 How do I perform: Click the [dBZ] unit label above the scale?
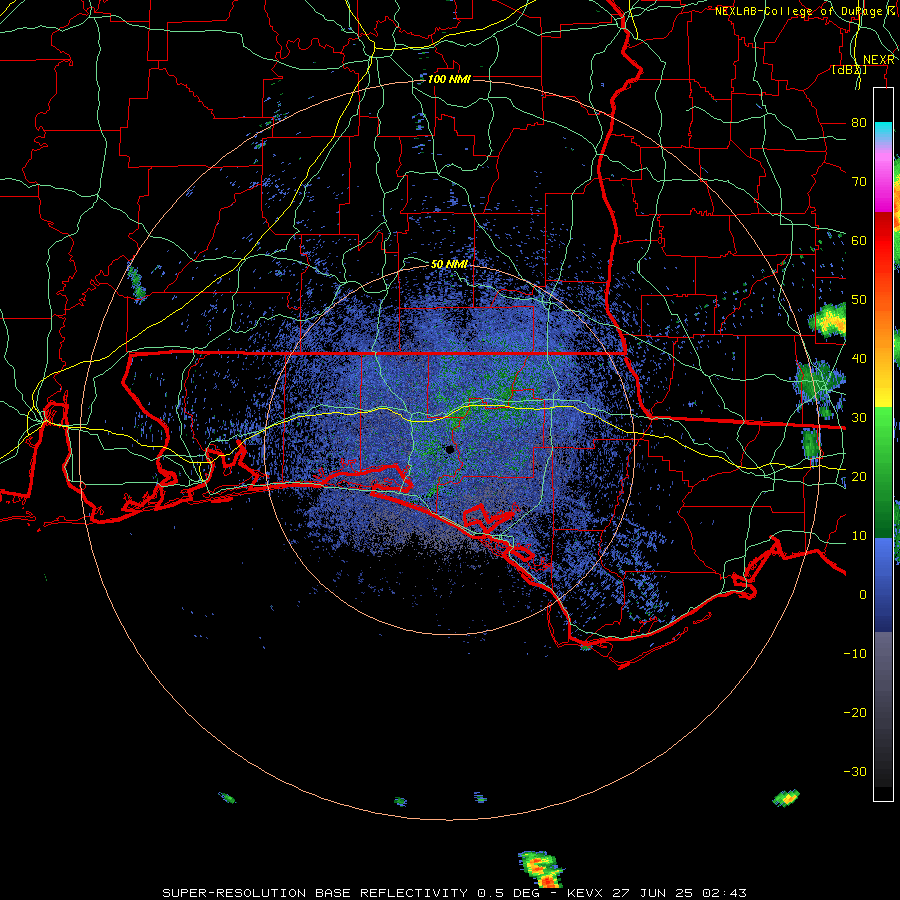[849, 70]
